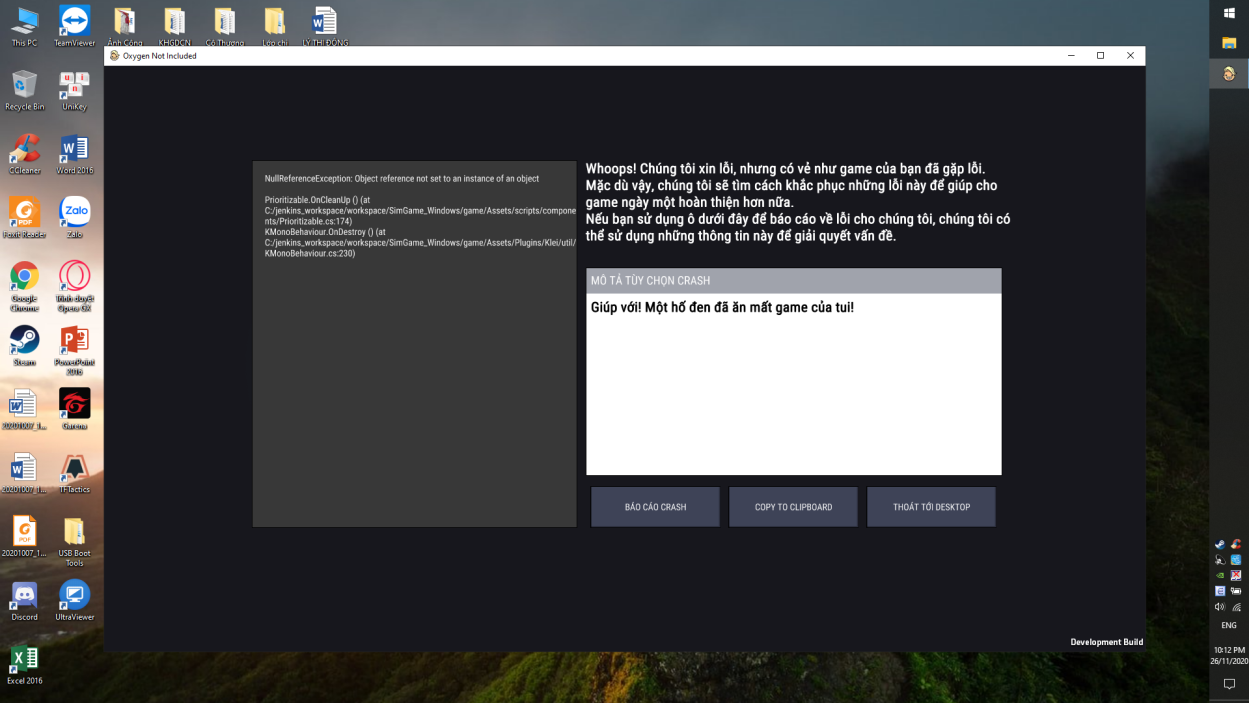Open NVIDIA tray icon
Image resolution: width=1249 pixels, height=703 pixels.
click(1220, 575)
